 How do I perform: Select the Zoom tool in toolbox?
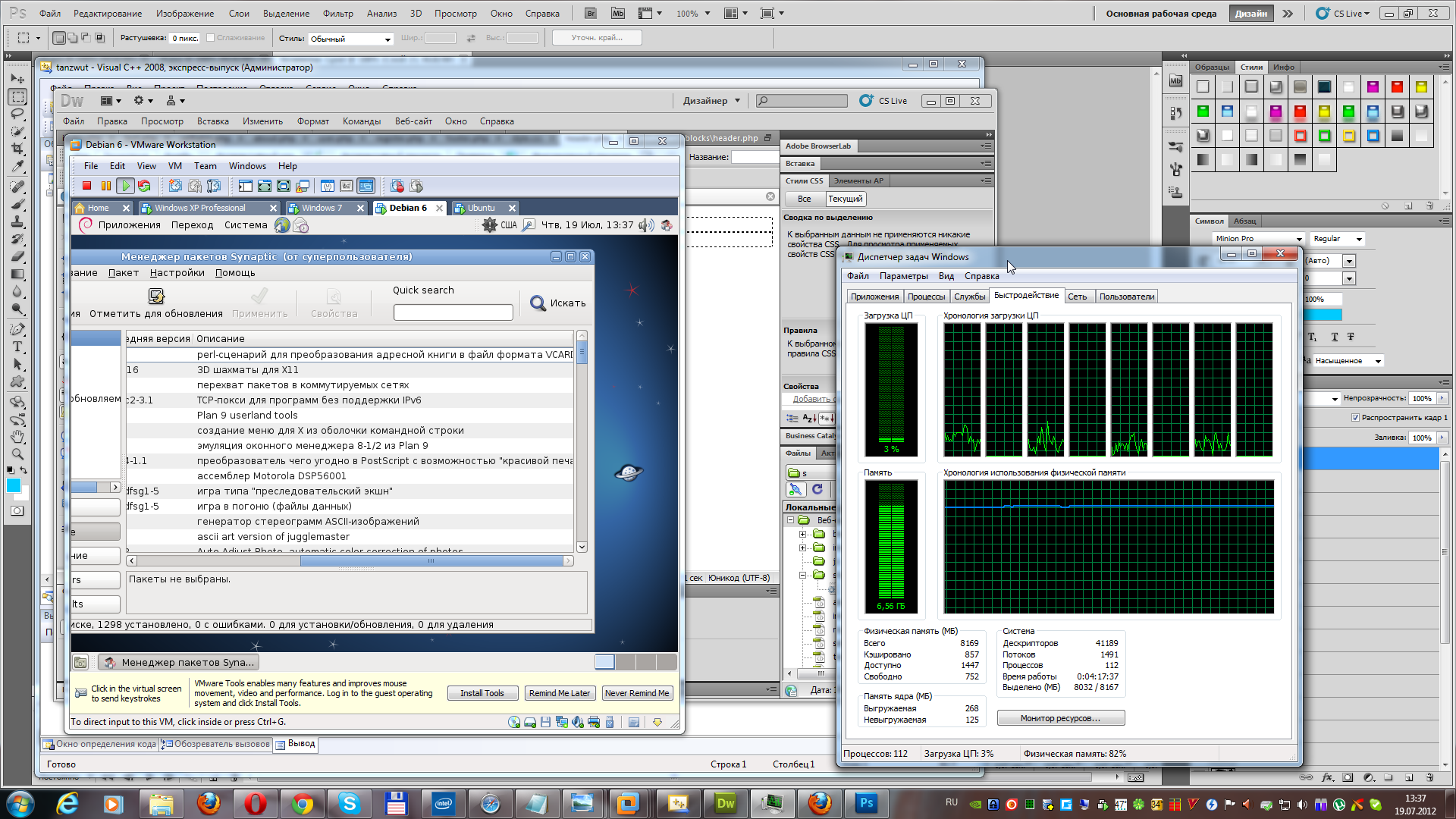point(17,454)
